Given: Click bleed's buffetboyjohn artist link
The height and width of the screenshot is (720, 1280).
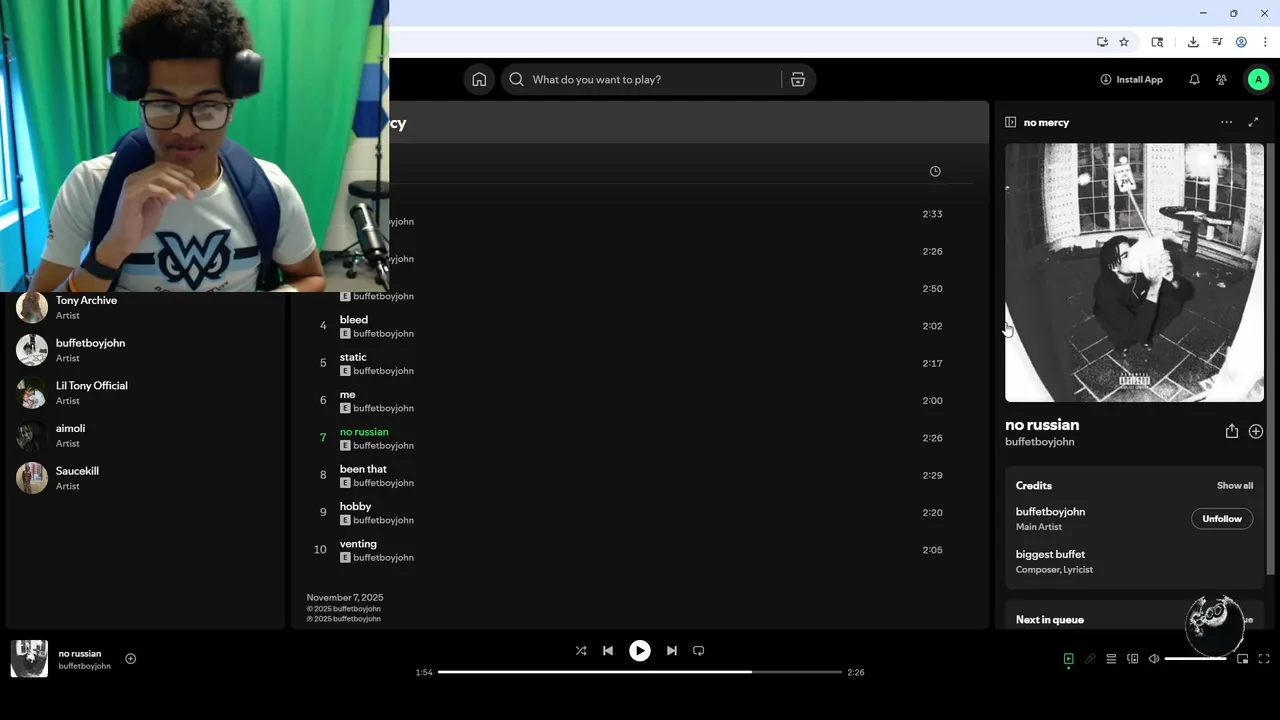Looking at the screenshot, I should click(x=383, y=334).
